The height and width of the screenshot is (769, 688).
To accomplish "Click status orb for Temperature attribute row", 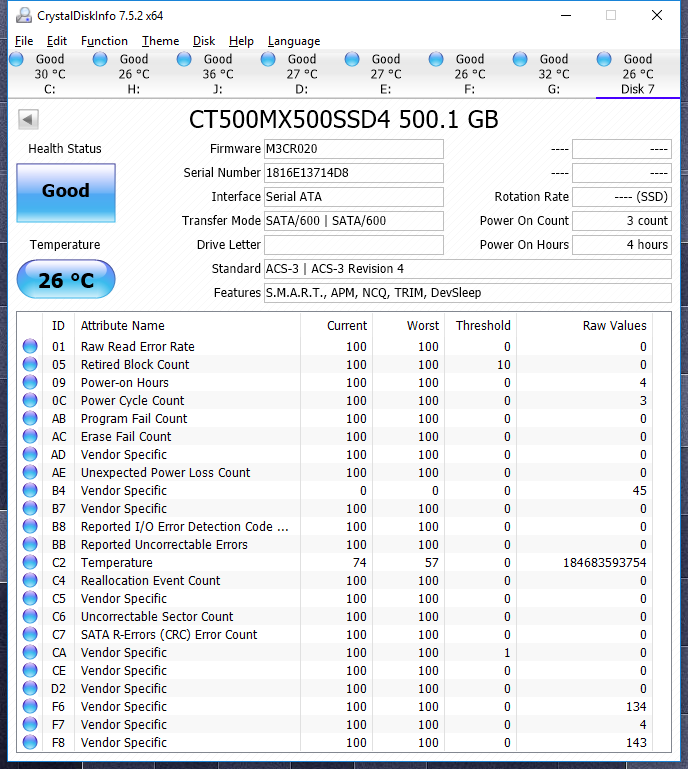I will [x=30, y=563].
